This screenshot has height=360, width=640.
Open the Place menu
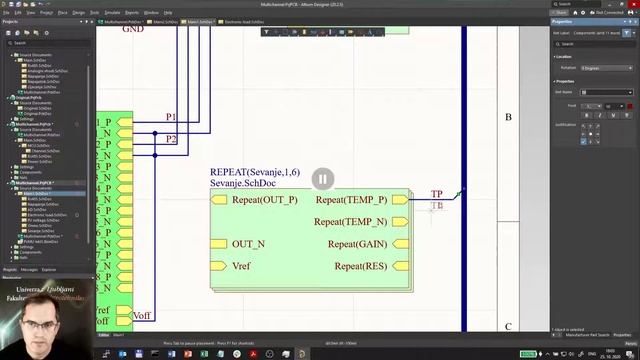pyautogui.click(x=62, y=13)
